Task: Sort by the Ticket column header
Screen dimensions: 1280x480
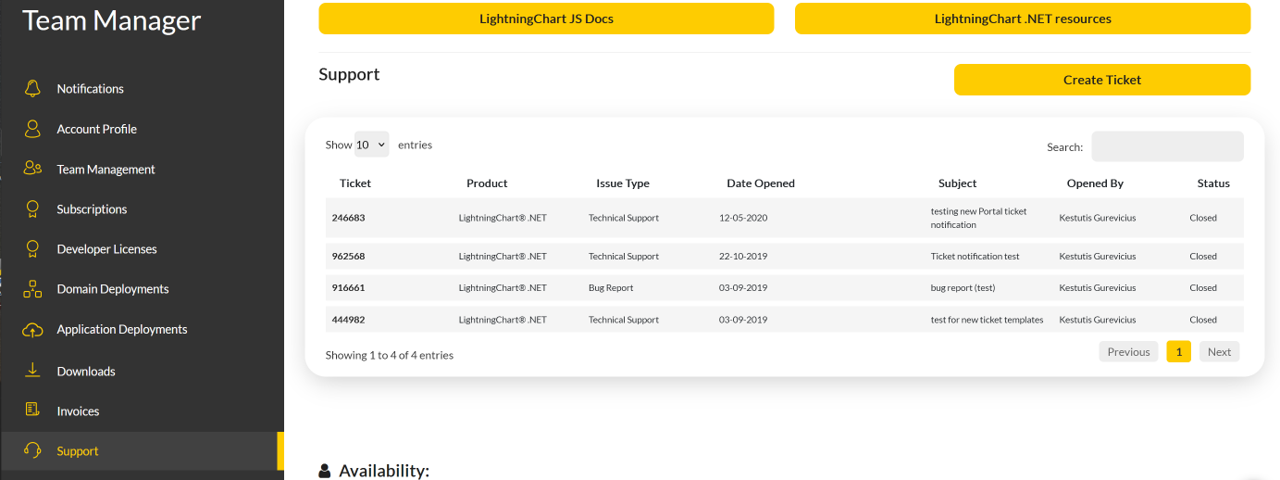Action: pos(355,183)
